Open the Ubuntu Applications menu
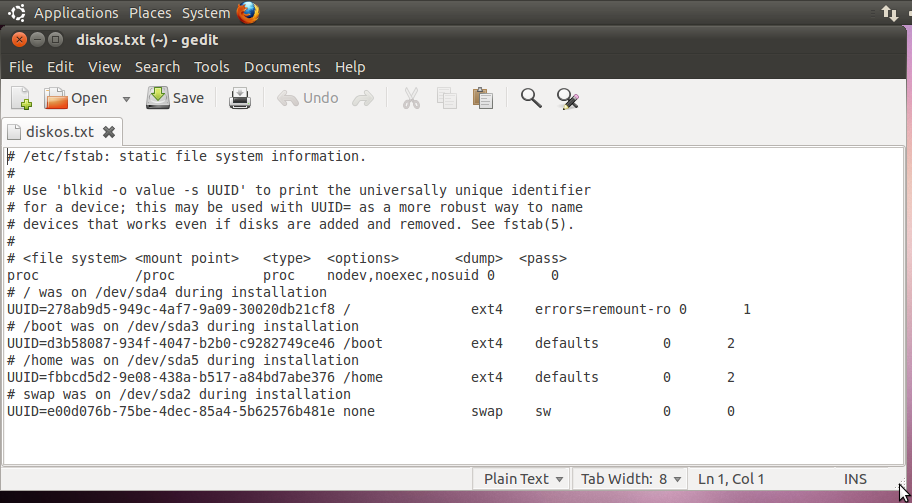 coord(76,13)
